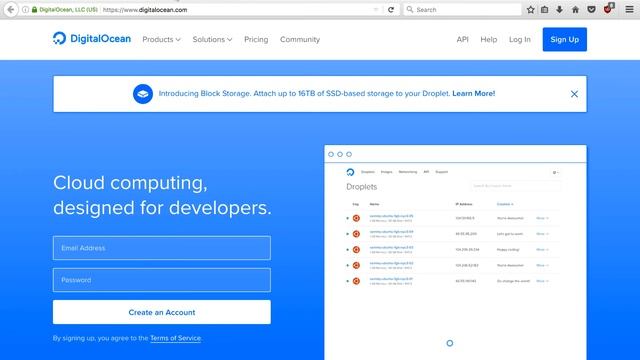Click the DigitalOcean logo

pyautogui.click(x=92, y=39)
